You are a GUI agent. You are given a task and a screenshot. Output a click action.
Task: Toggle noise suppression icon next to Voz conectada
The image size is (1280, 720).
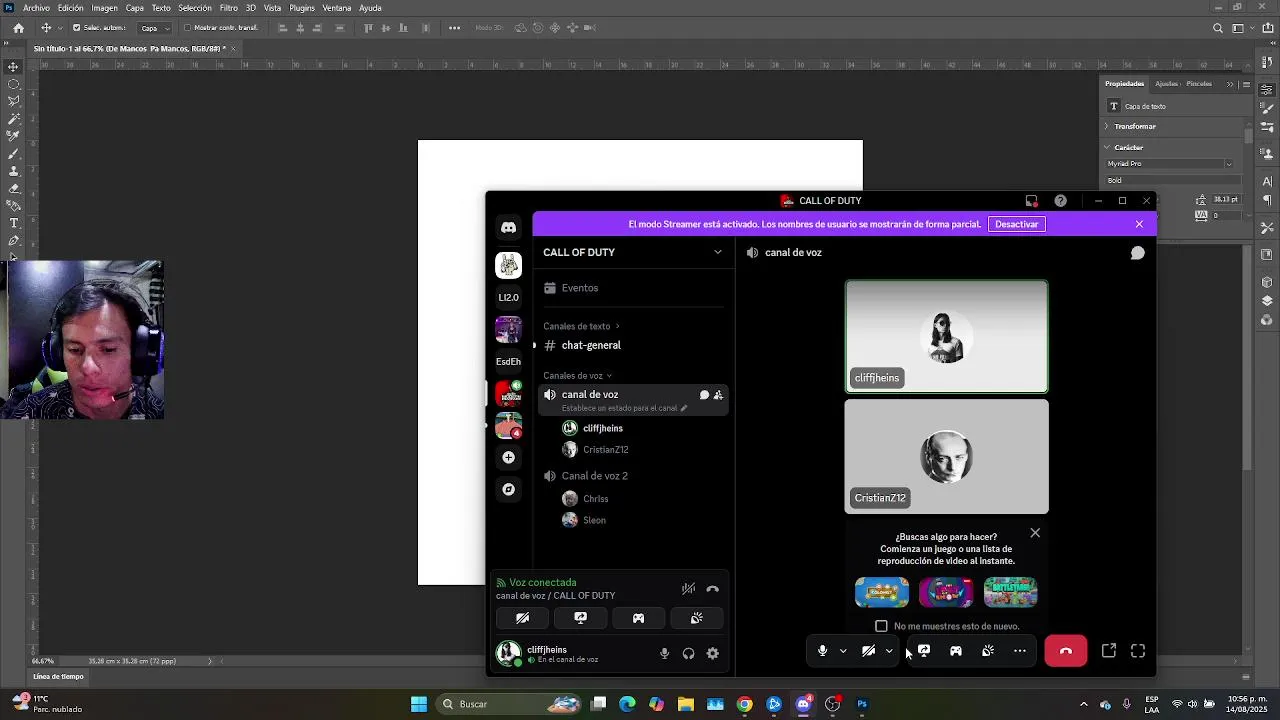(688, 589)
